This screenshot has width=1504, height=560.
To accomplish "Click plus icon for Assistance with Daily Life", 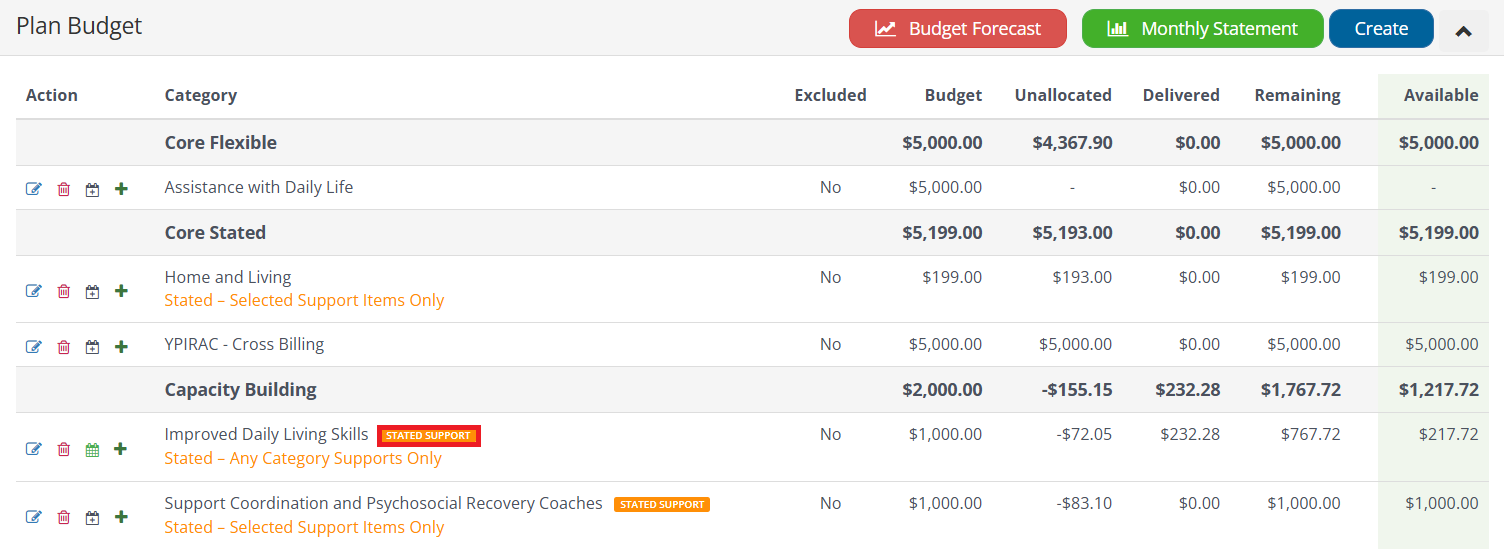I will pyautogui.click(x=121, y=189).
